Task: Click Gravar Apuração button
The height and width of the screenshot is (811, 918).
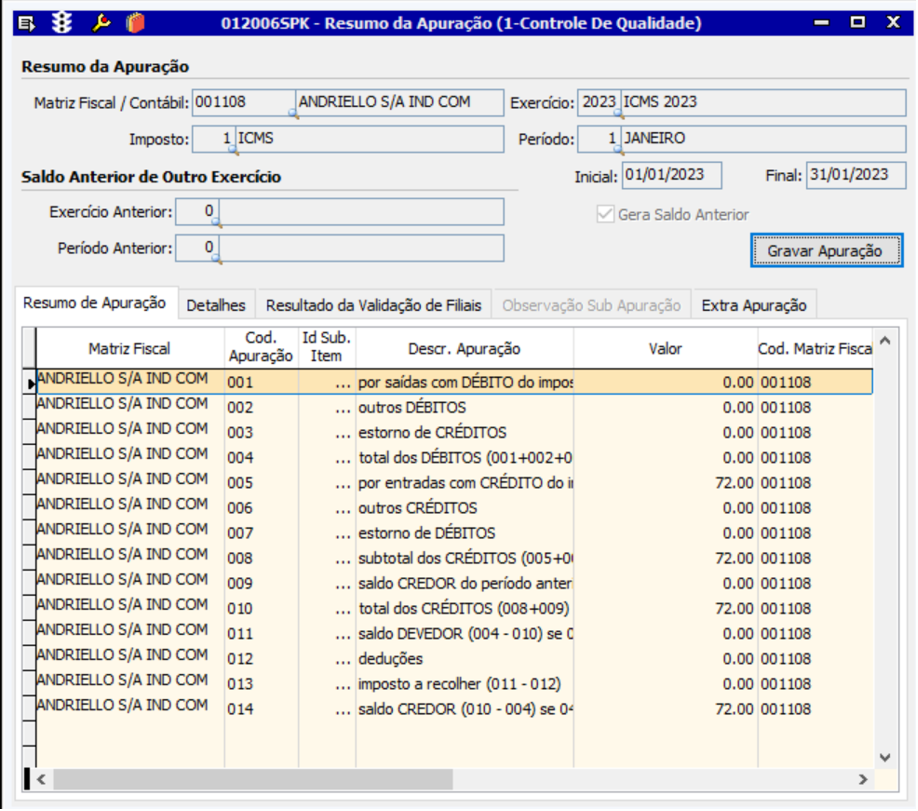Action: (x=826, y=251)
